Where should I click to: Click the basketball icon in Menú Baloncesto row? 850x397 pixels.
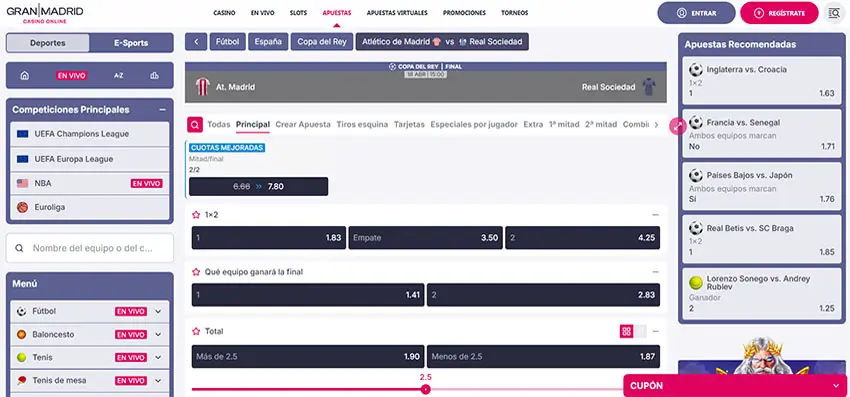point(22,335)
